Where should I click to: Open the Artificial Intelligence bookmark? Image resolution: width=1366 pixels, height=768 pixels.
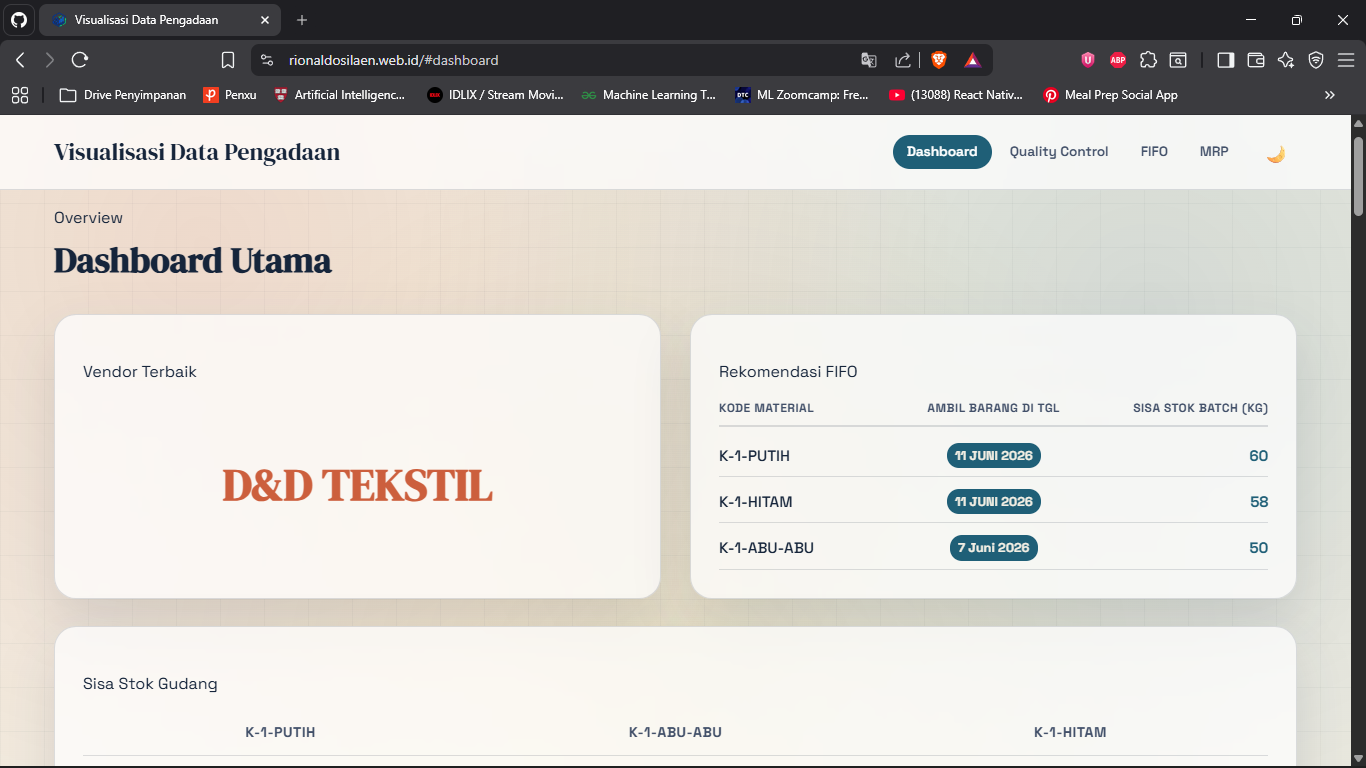[x=340, y=95]
